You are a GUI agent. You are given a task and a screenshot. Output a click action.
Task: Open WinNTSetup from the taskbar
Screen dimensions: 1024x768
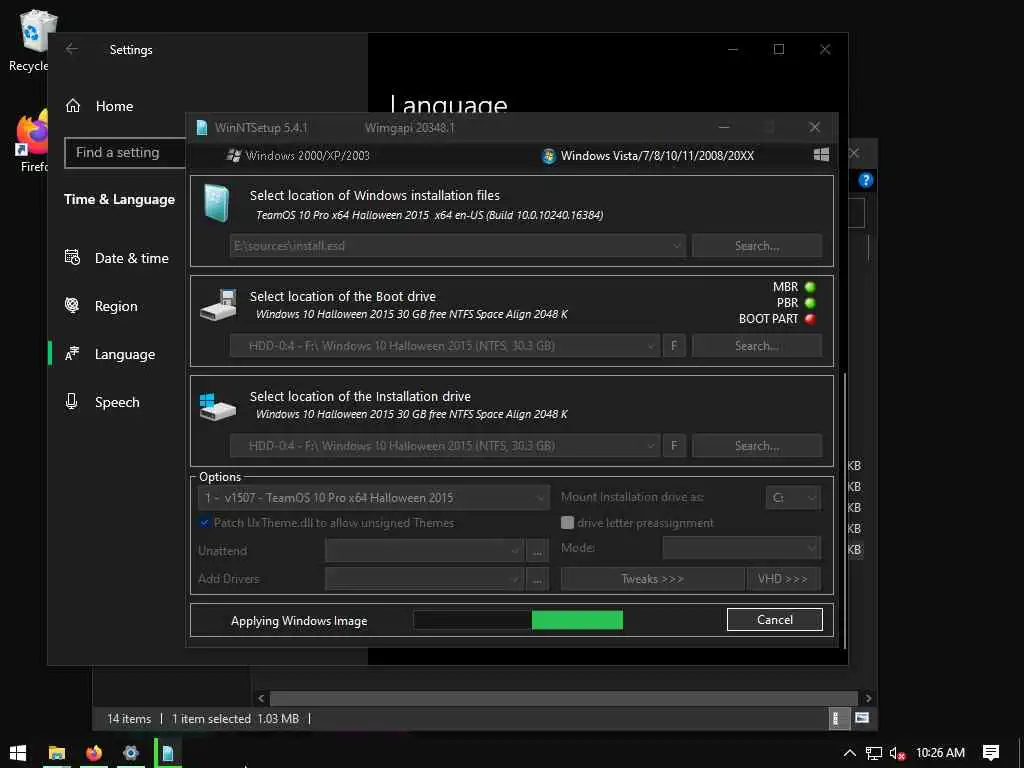click(168, 753)
